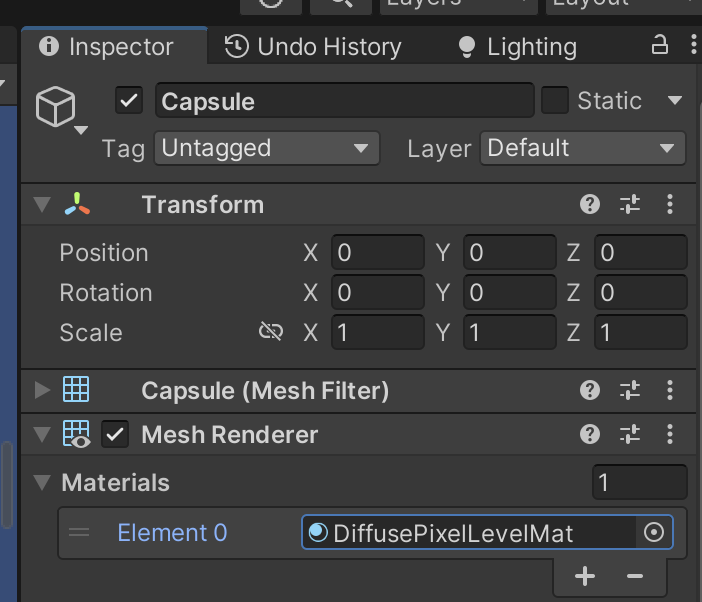Open the Lighting tab
The height and width of the screenshot is (602, 702).
[x=518, y=47]
